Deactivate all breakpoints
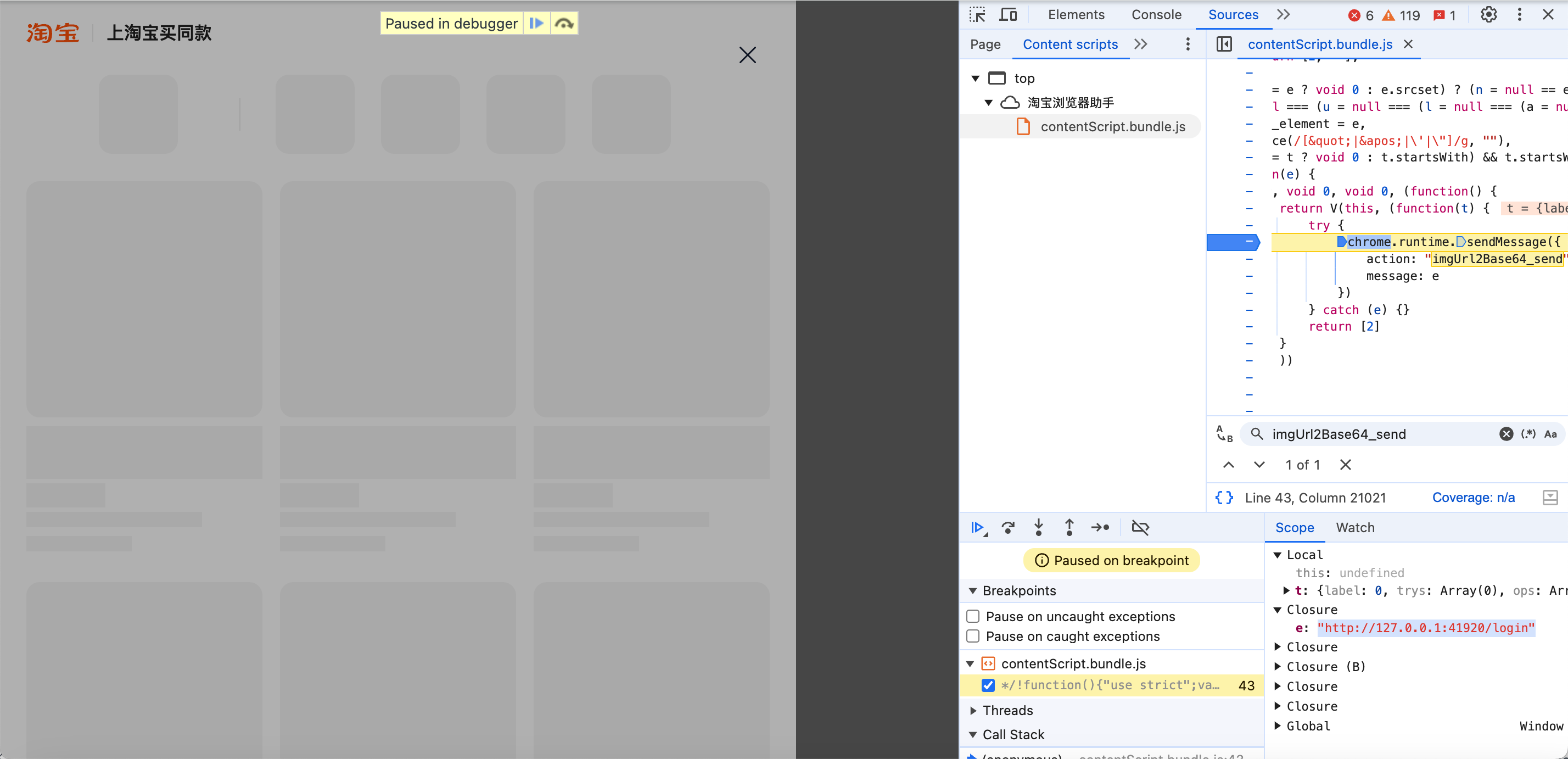1568x759 pixels. pyautogui.click(x=1140, y=528)
